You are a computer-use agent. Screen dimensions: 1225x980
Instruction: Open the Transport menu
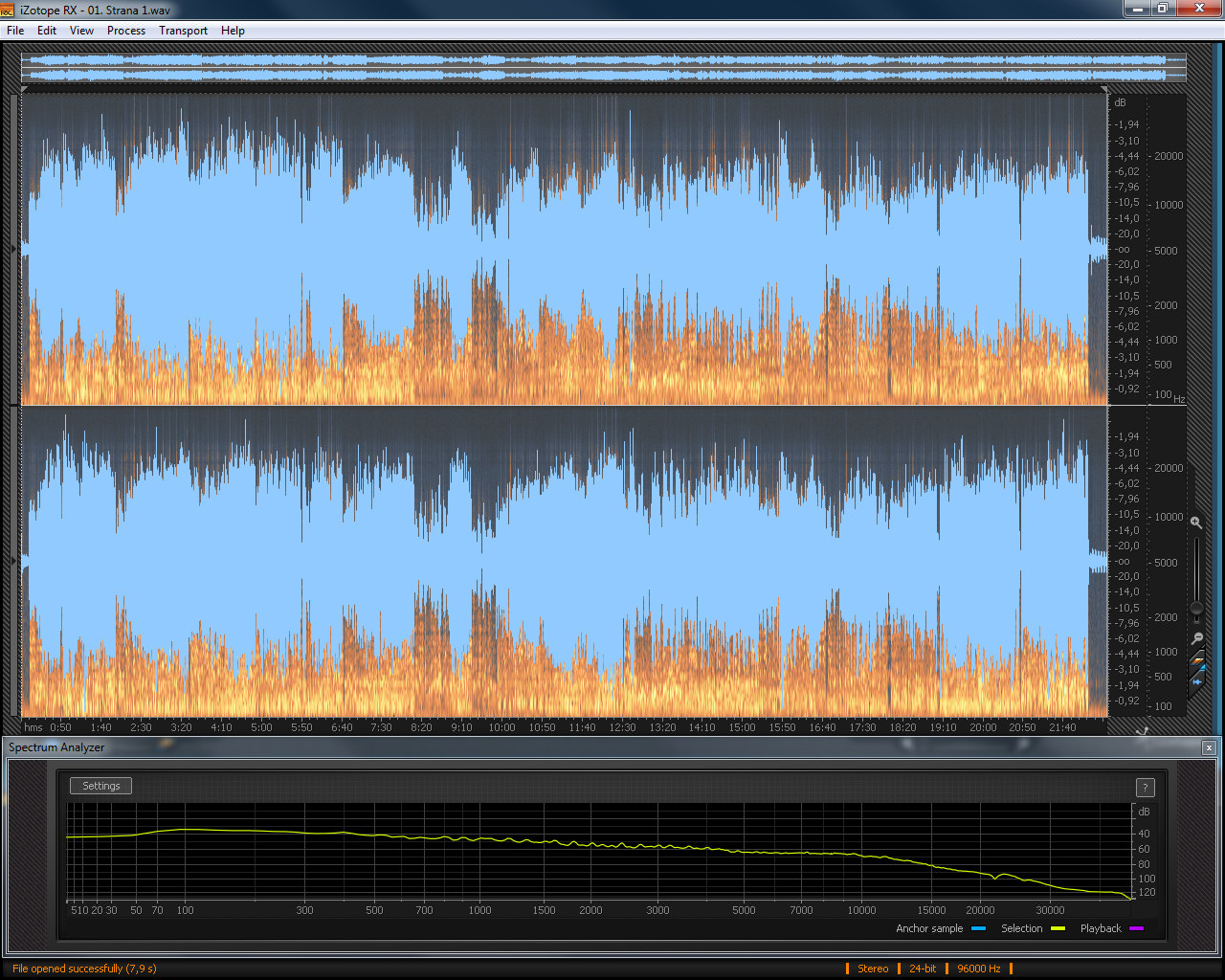[183, 31]
